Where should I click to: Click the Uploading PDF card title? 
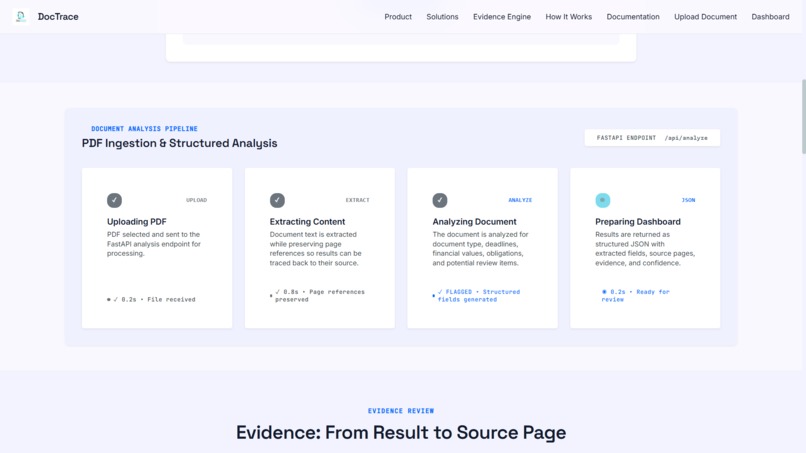(x=137, y=222)
